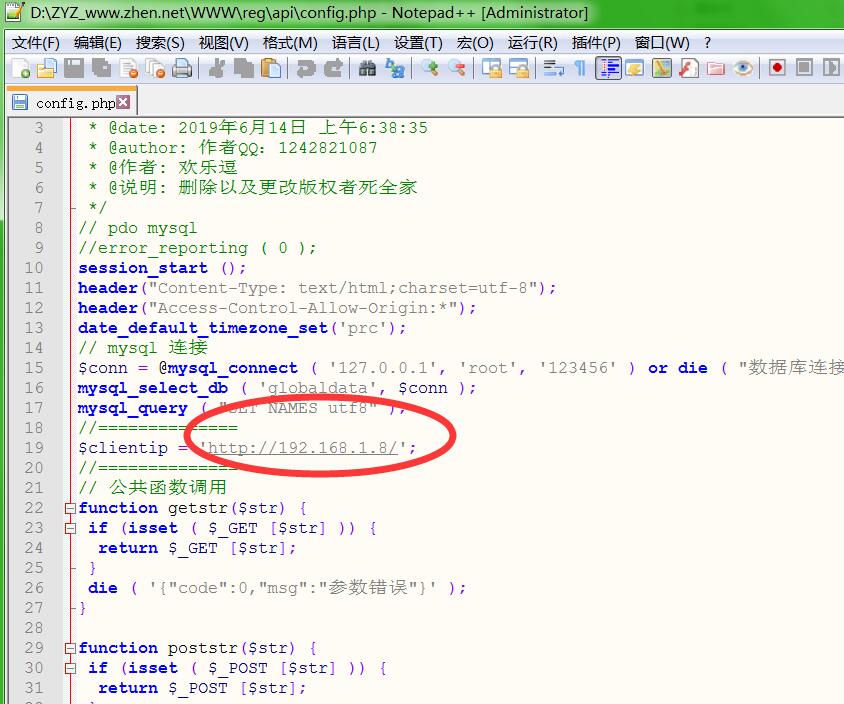Click the Undo arrow icon
Screen dimensions: 844x704
tap(306, 68)
